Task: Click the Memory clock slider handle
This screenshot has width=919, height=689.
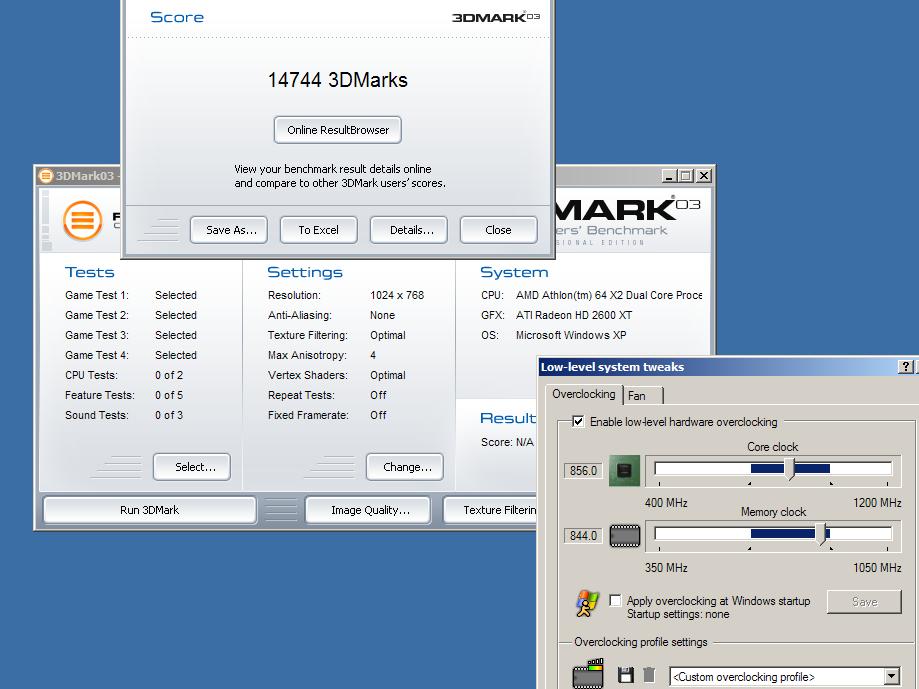Action: [x=822, y=534]
